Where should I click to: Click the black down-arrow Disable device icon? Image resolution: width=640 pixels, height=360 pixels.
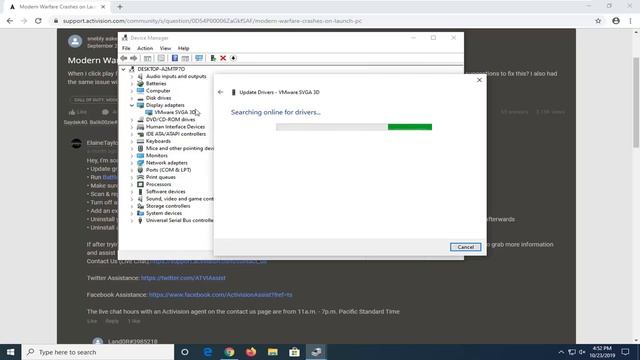coord(233,58)
